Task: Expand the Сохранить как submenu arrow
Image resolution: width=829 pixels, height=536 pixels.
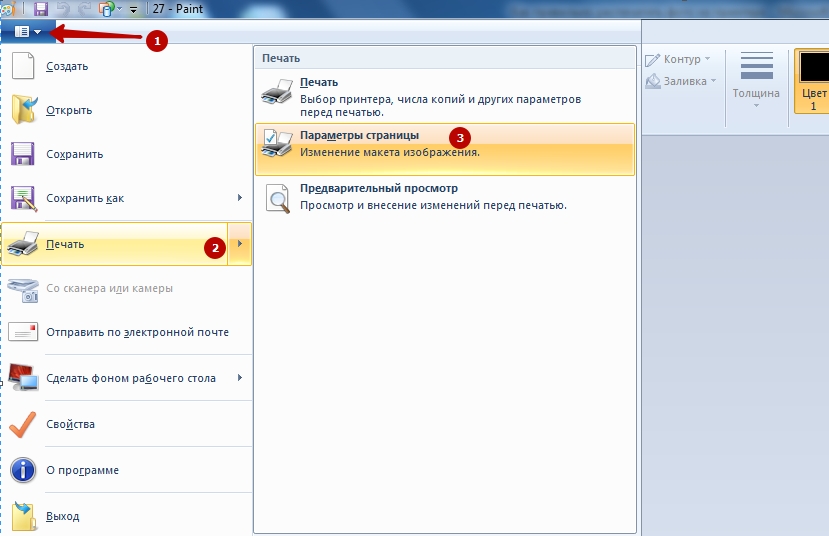Action: [240, 198]
